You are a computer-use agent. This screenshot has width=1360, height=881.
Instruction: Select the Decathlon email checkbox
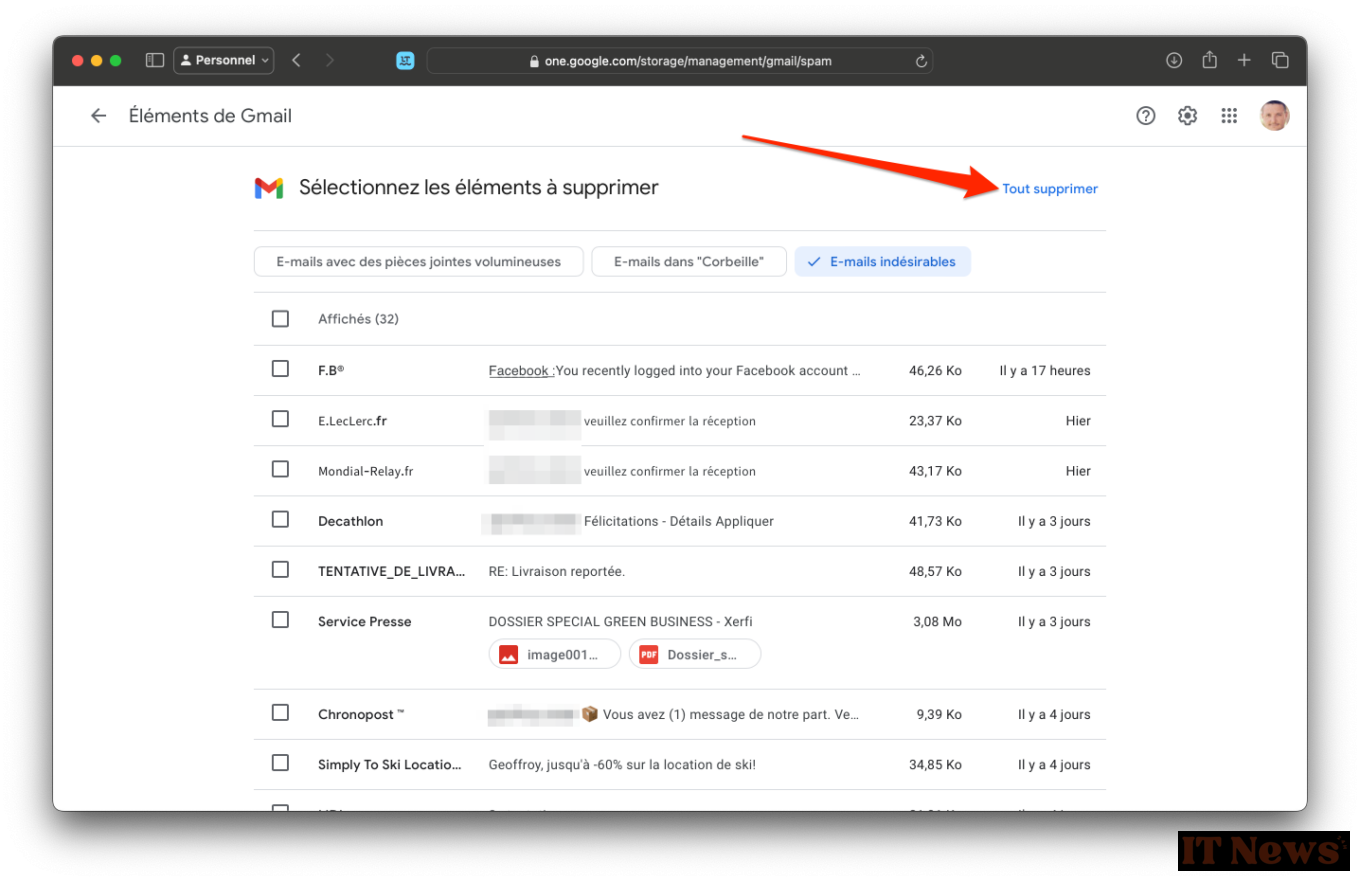click(280, 520)
